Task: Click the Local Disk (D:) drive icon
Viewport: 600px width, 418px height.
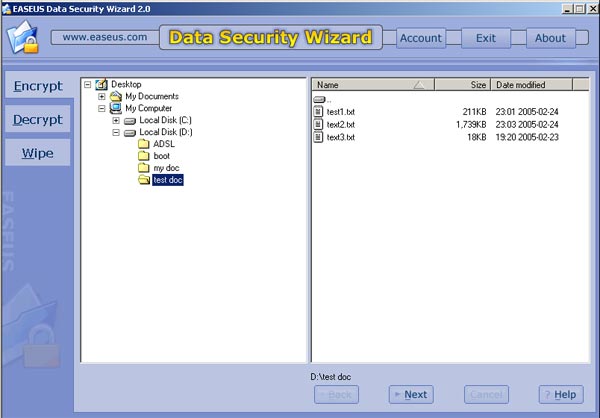Action: click(x=130, y=133)
